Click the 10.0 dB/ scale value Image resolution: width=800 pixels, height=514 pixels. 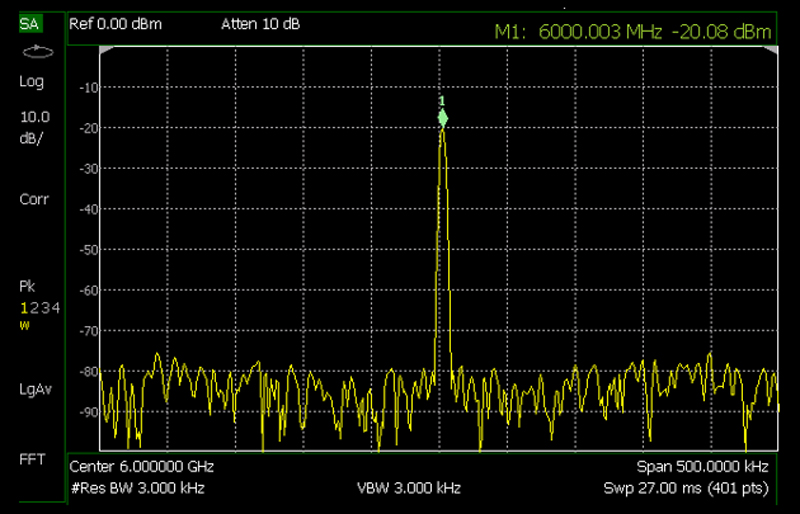coord(35,128)
